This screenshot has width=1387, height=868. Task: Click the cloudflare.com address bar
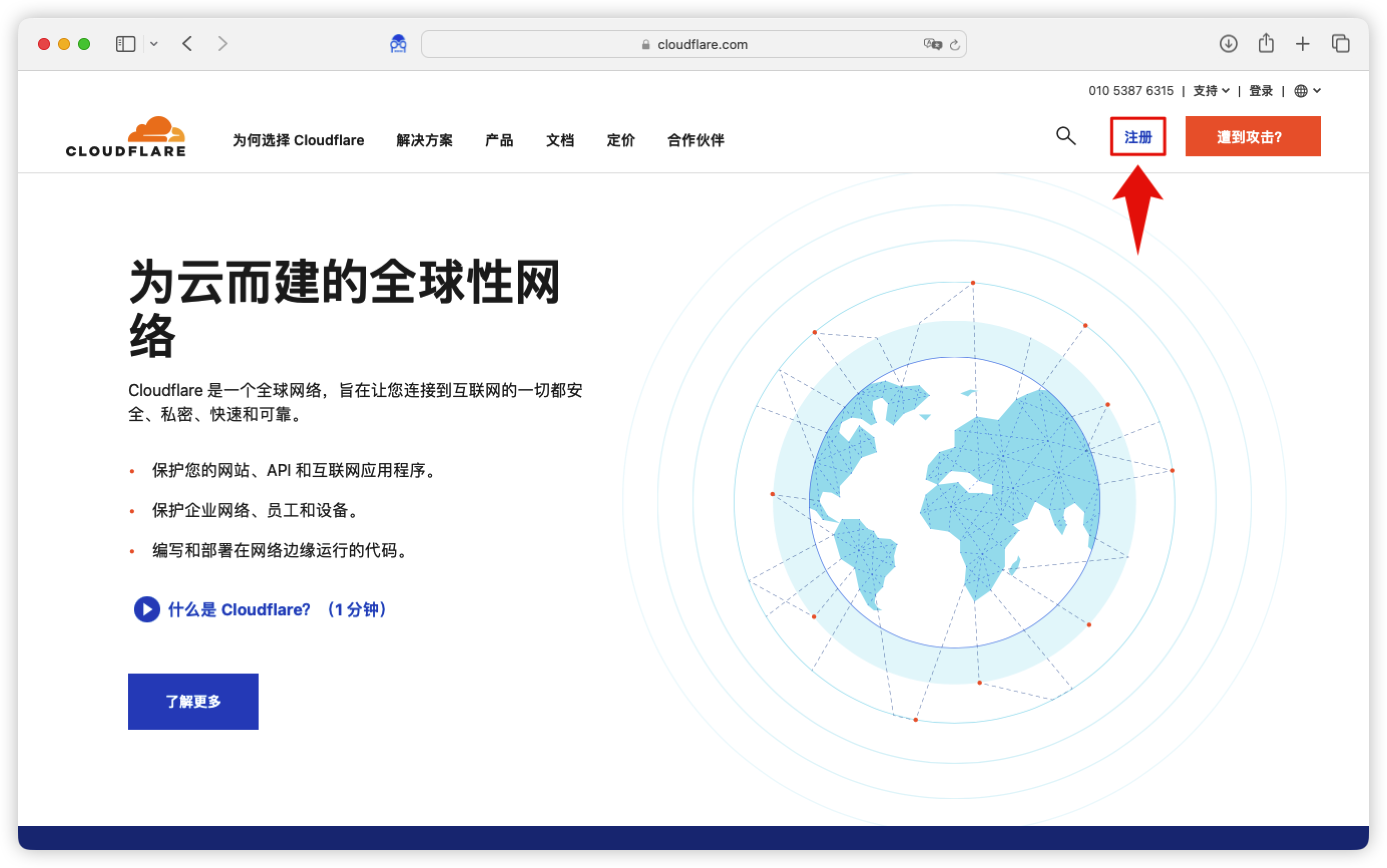tap(703, 44)
